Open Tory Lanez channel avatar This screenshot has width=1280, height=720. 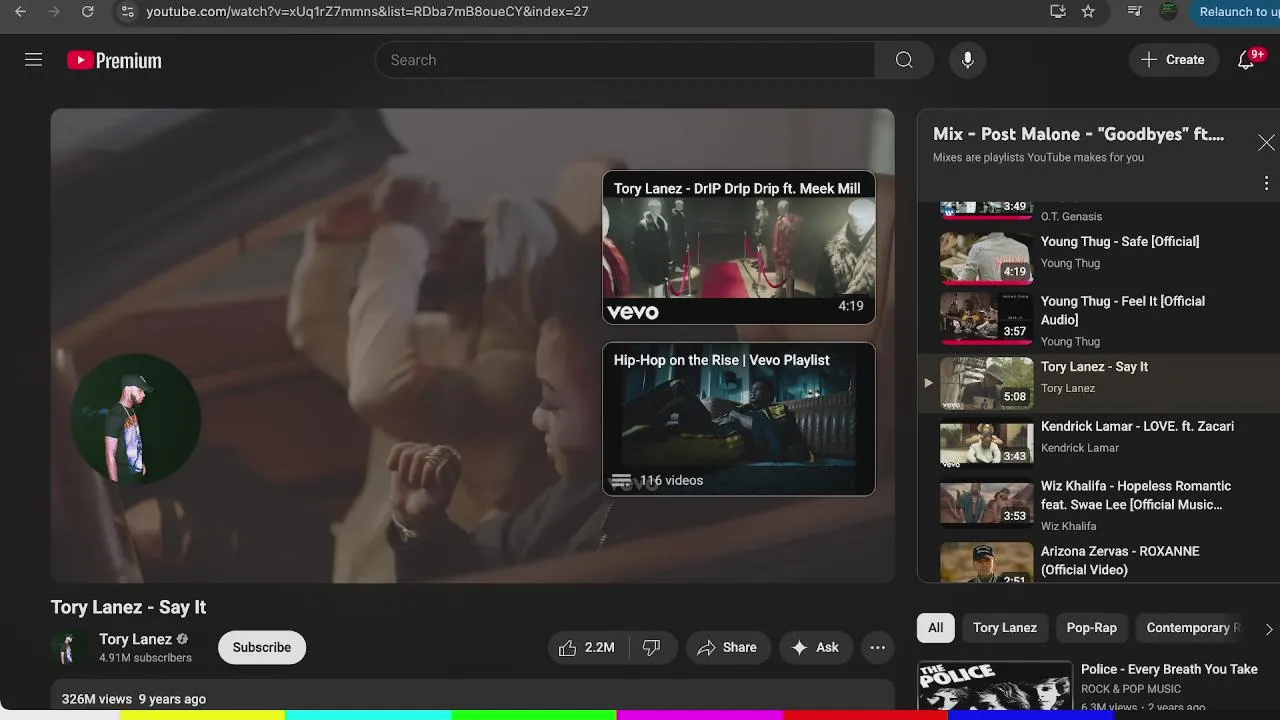[68, 647]
